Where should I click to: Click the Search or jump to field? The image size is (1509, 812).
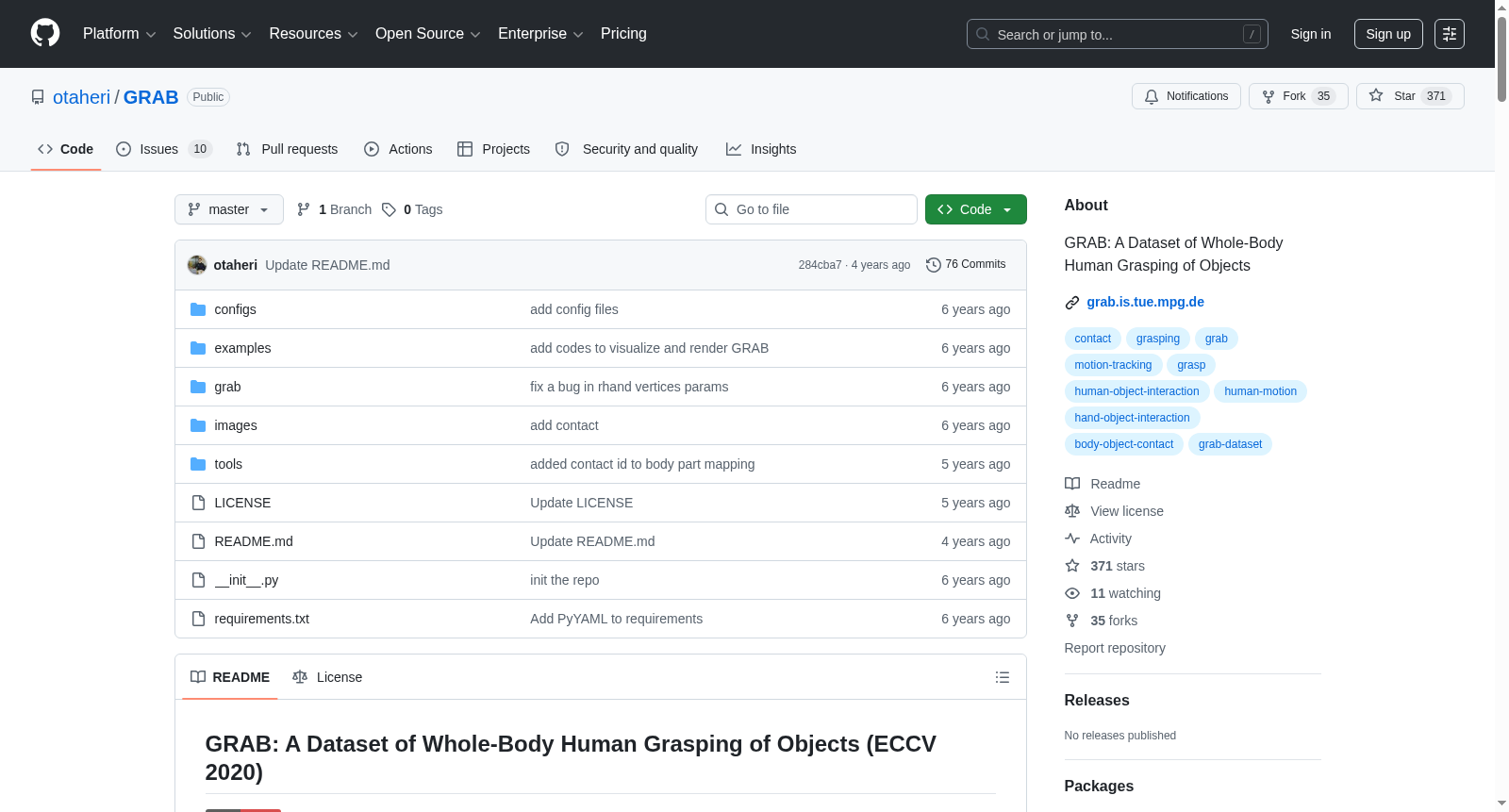[1118, 34]
